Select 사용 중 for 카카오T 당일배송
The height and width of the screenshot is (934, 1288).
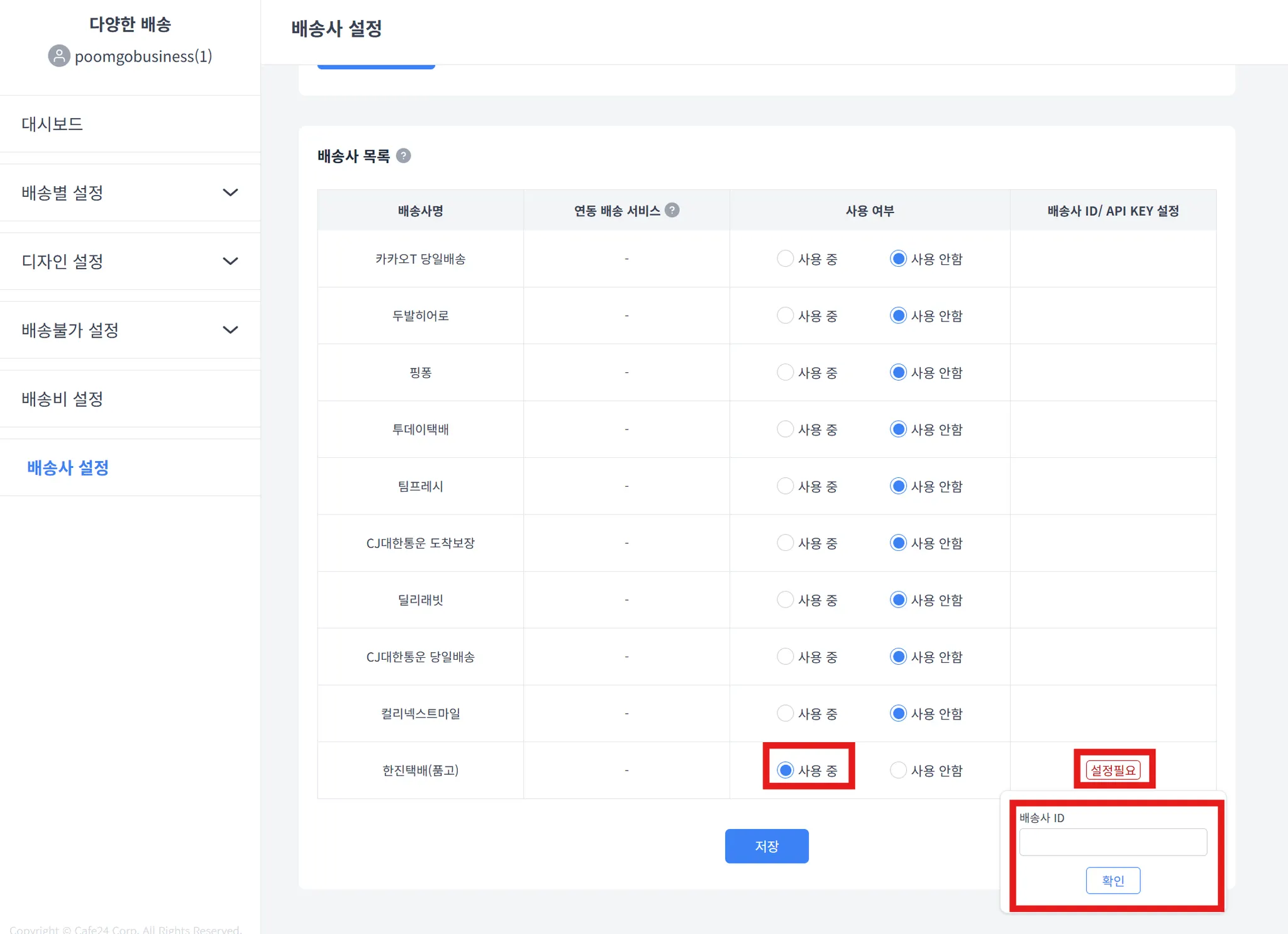[785, 259]
